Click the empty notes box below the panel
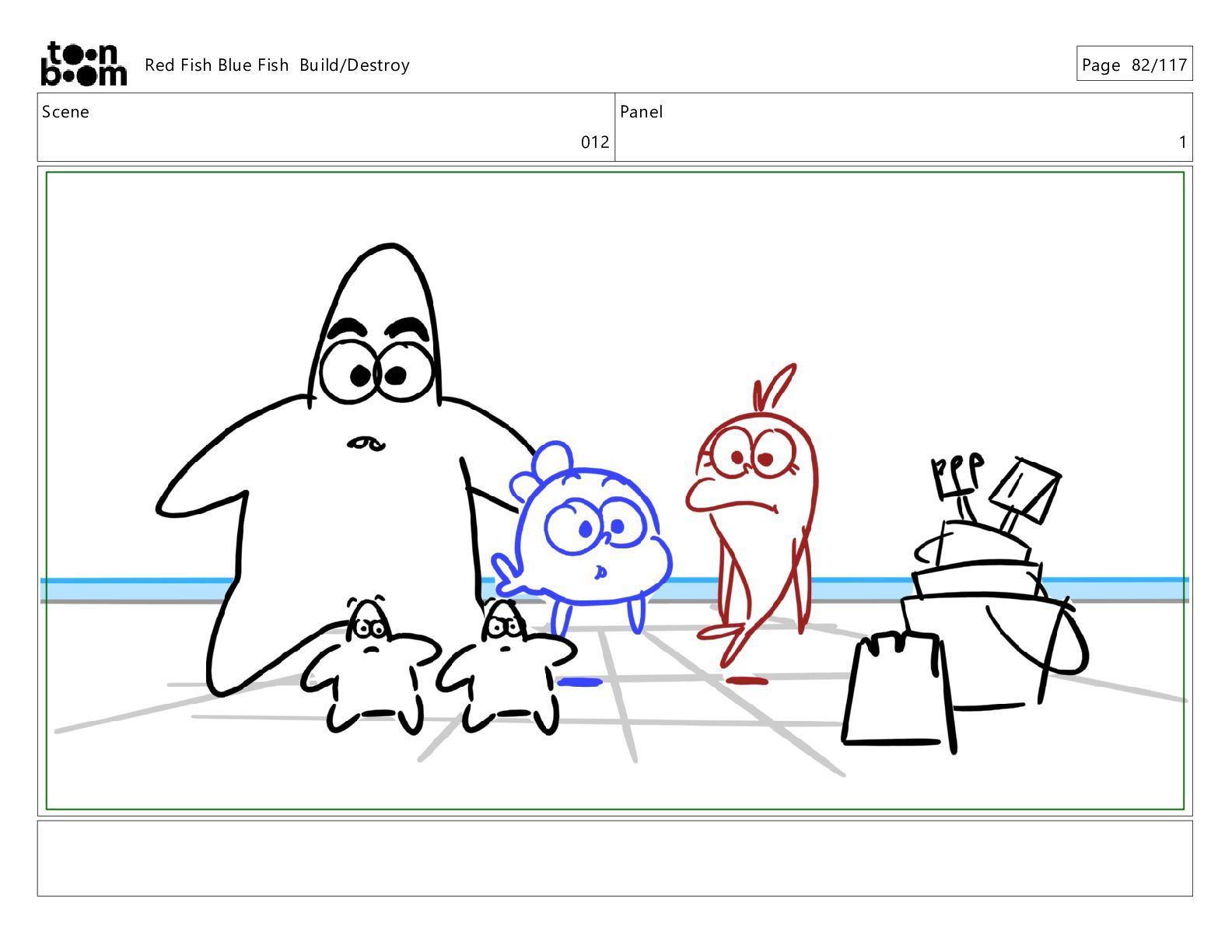The image size is (1232, 952). coord(615,859)
